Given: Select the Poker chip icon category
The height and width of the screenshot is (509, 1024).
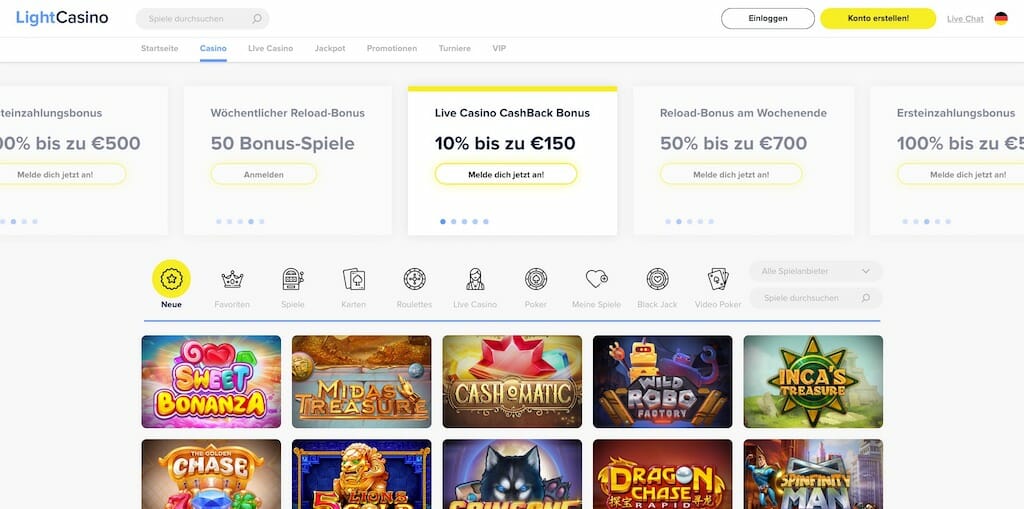Looking at the screenshot, I should tap(536, 279).
